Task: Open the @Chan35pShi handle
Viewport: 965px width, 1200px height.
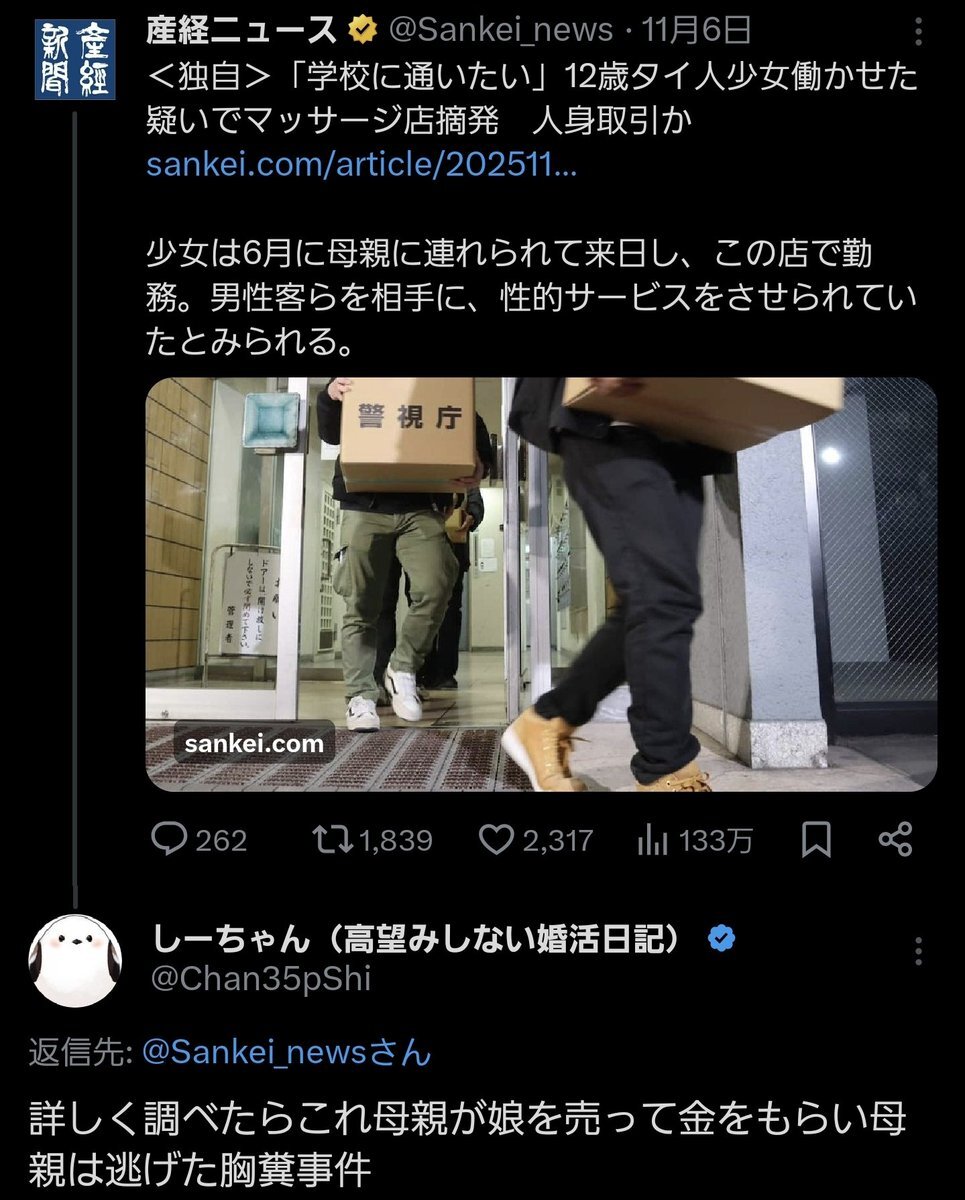Action: 261,979
